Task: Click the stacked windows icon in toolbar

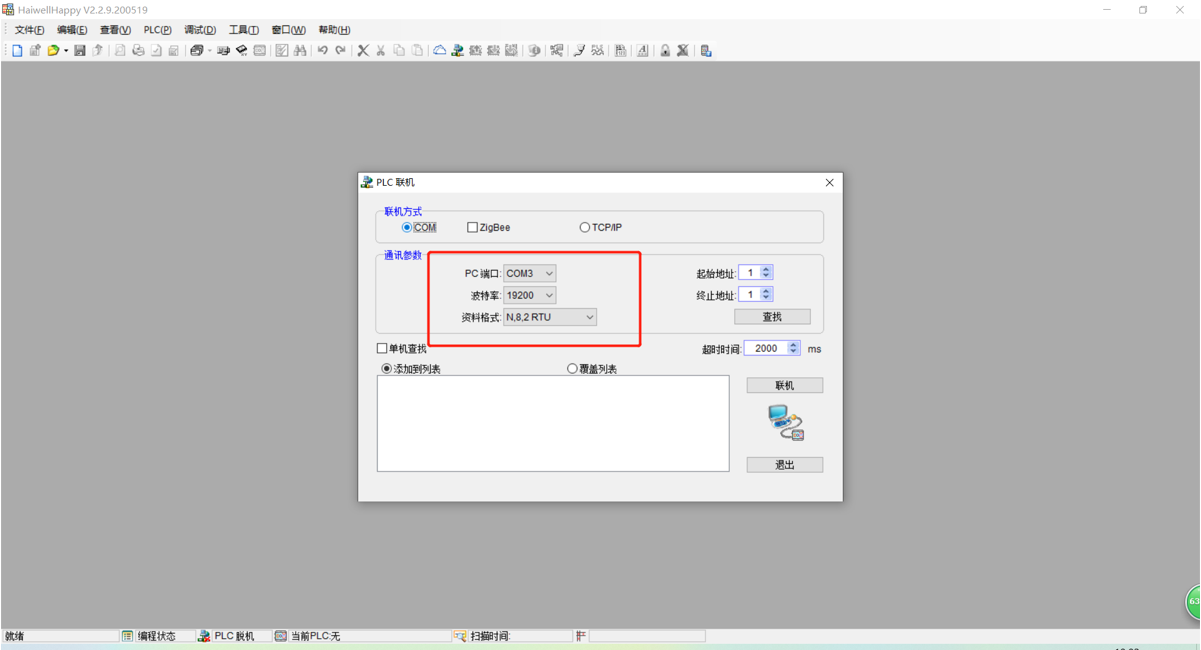Action: coord(196,50)
